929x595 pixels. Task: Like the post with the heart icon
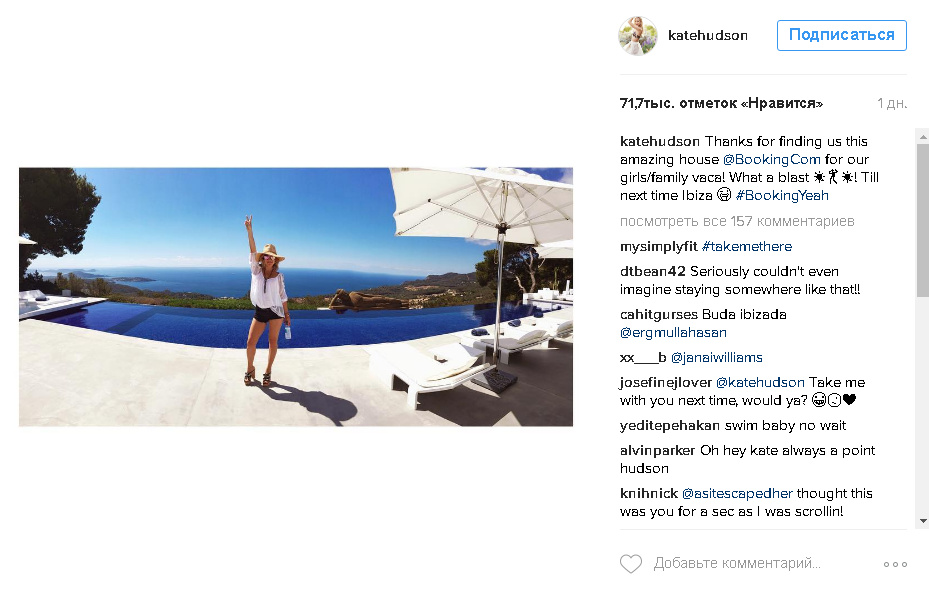pyautogui.click(x=630, y=564)
